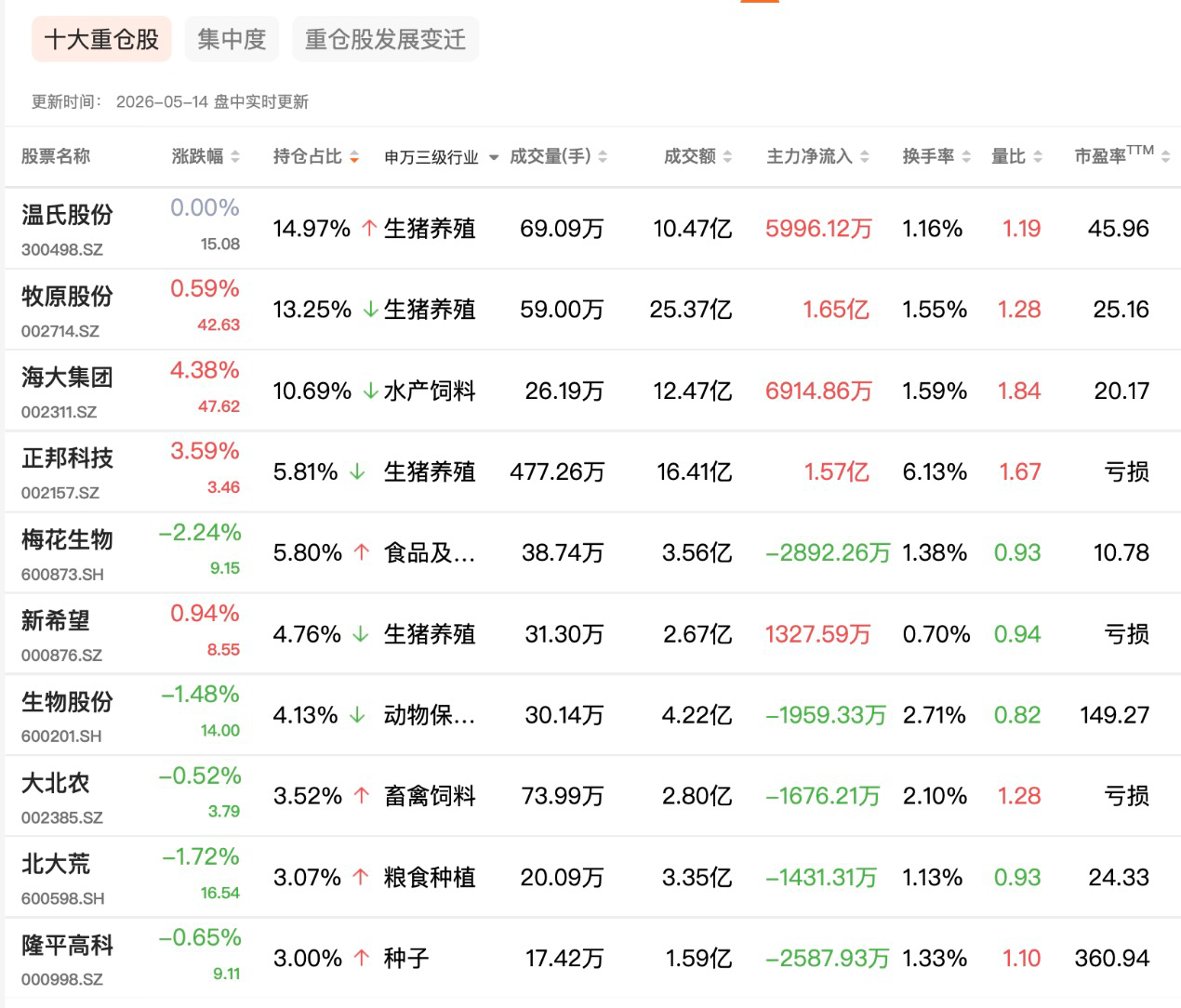Open stock 生物股份

tap(67, 701)
